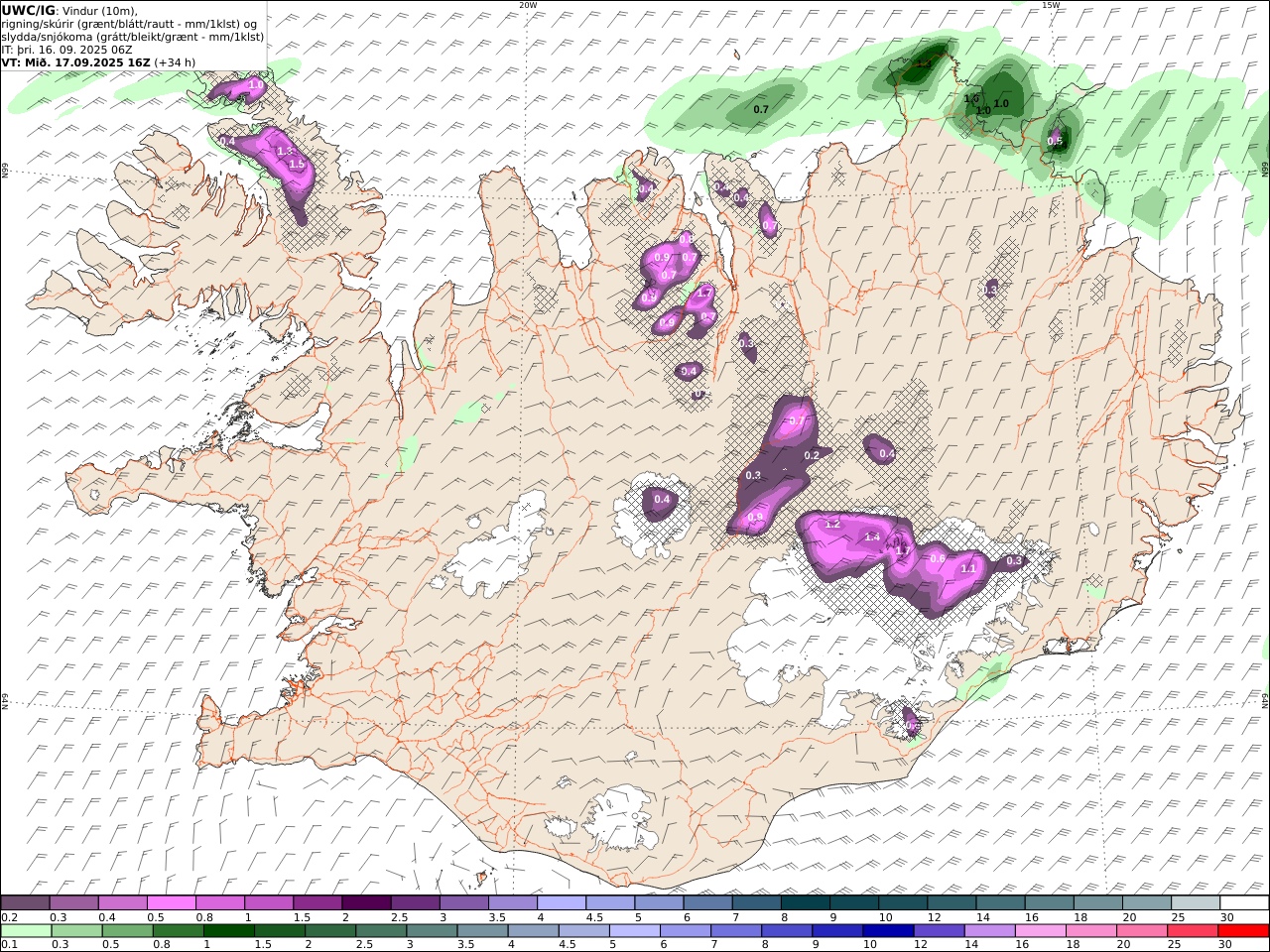Select the upper legend swatch between 12 and 14
This screenshot has height=952, width=1270.
coord(950,903)
